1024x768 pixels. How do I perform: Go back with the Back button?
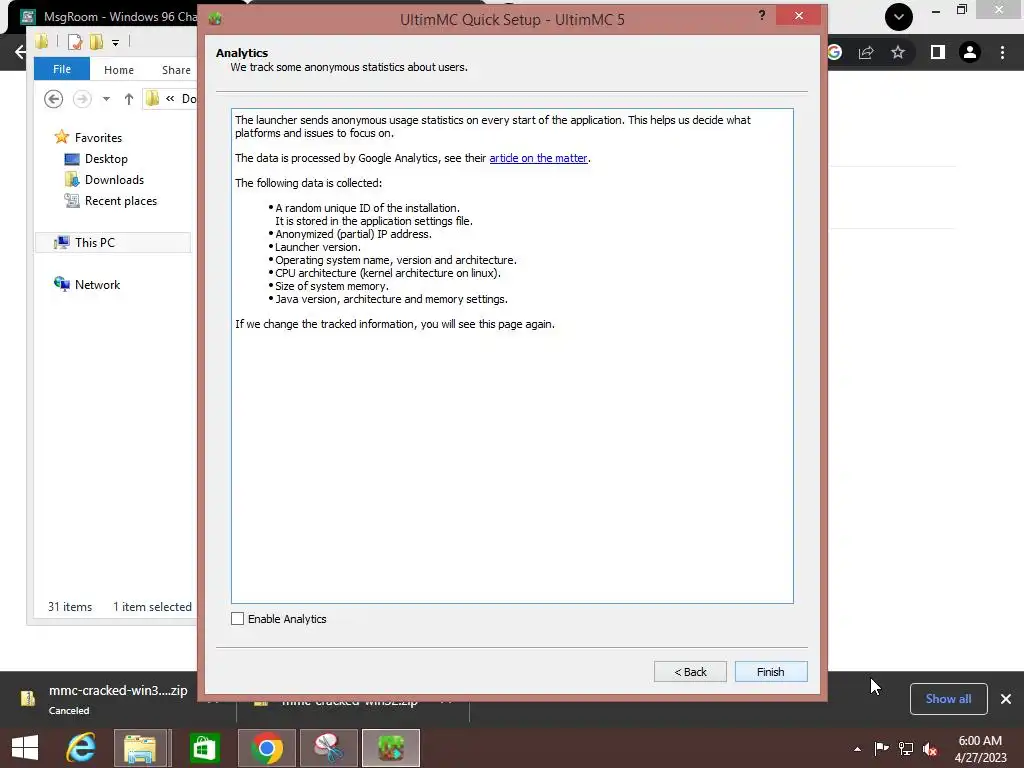690,671
